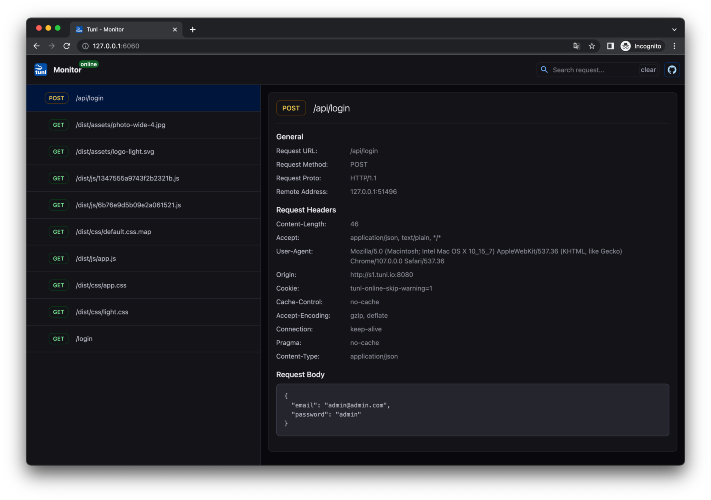Select the GET /login request

pos(143,339)
